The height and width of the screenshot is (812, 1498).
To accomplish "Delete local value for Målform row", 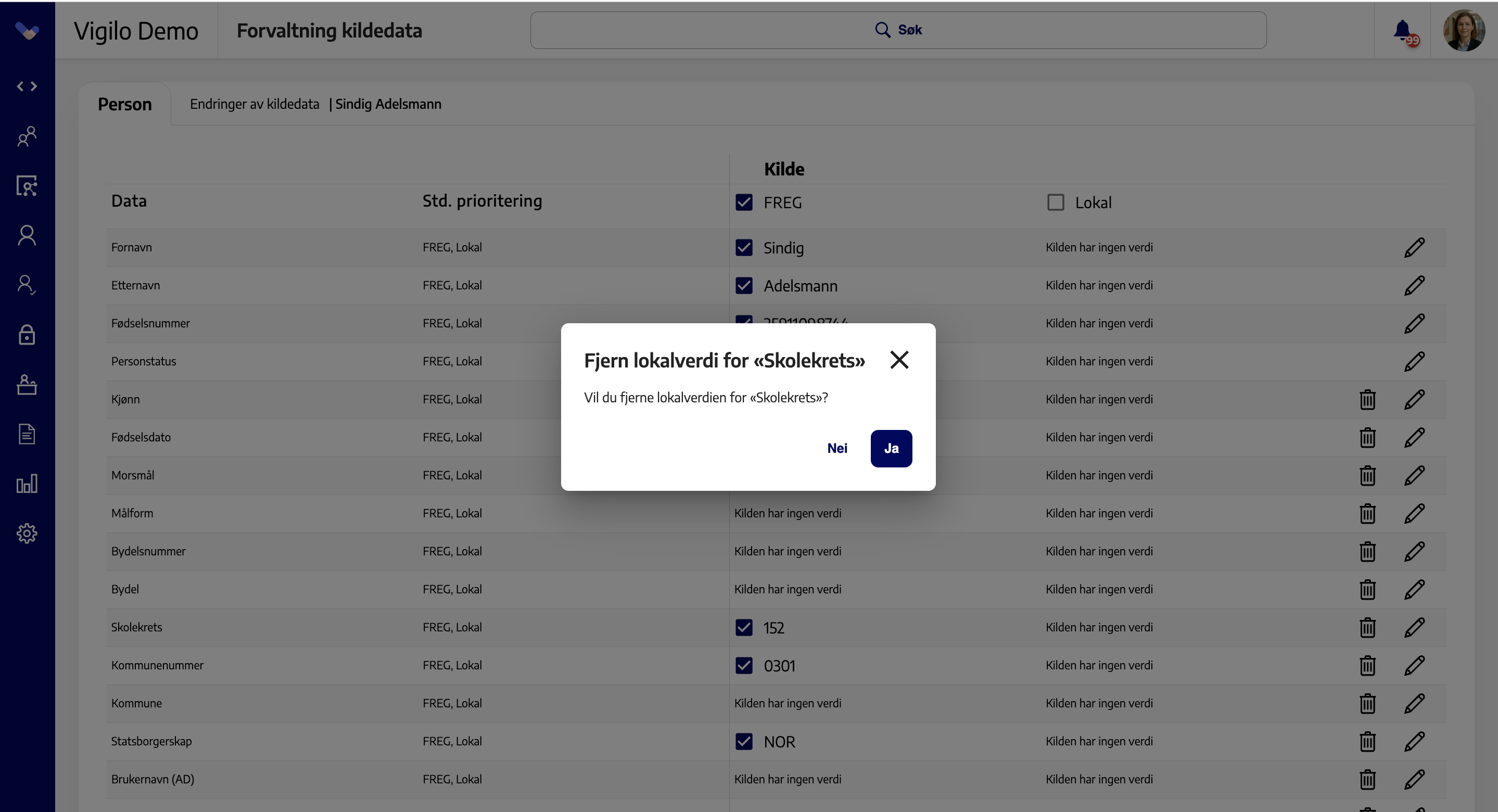I will (x=1367, y=514).
